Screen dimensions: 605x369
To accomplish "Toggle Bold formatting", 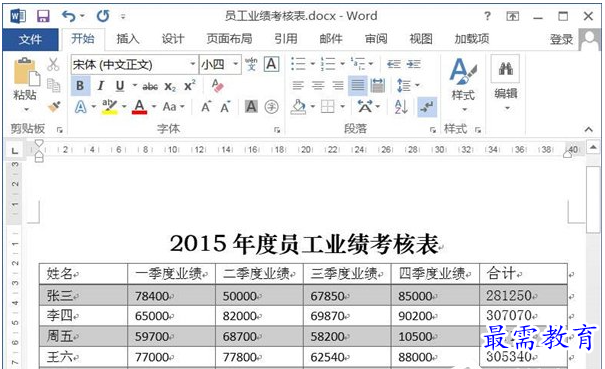I will (x=80, y=86).
